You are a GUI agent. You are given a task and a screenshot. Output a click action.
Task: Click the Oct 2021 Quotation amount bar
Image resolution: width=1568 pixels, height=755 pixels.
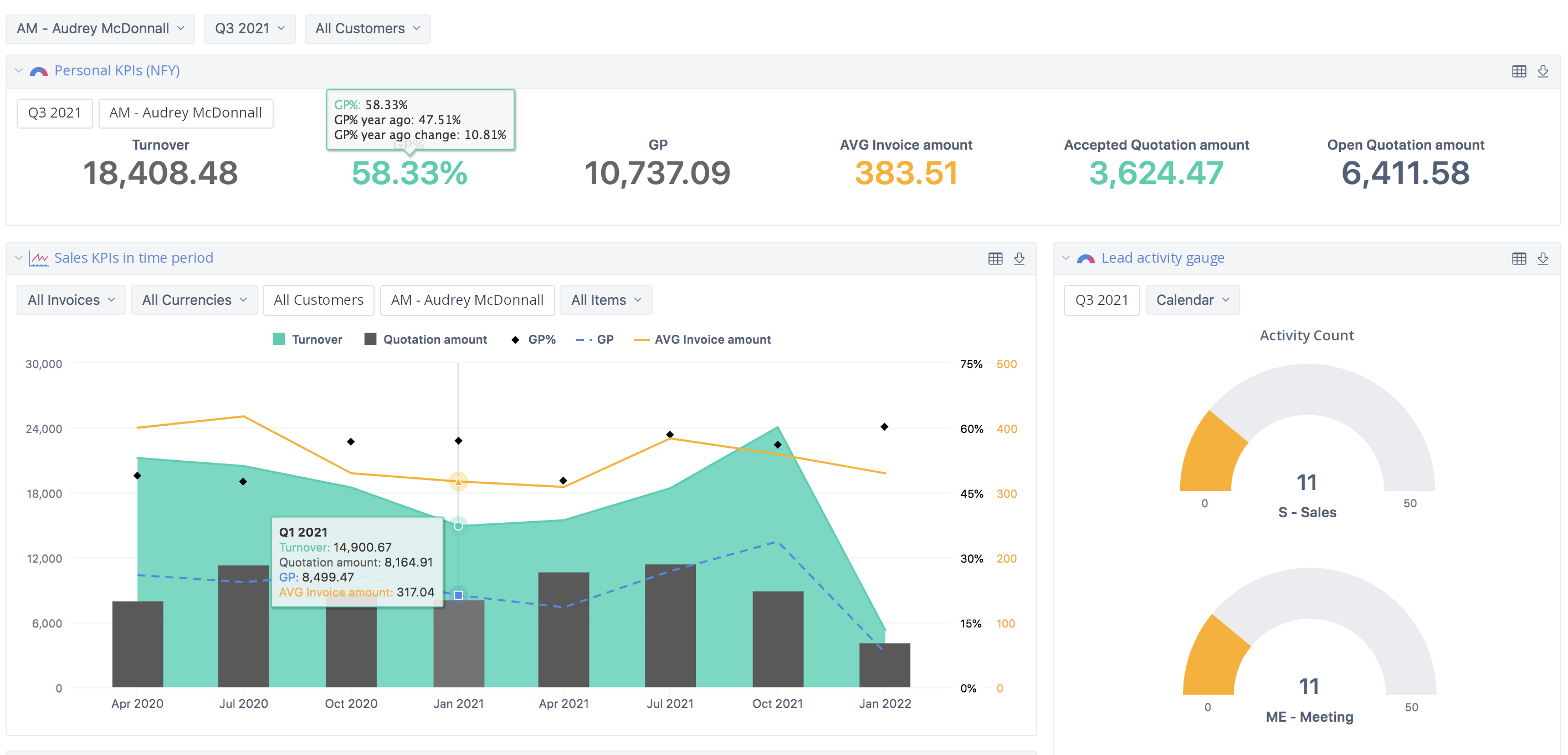tap(777, 639)
